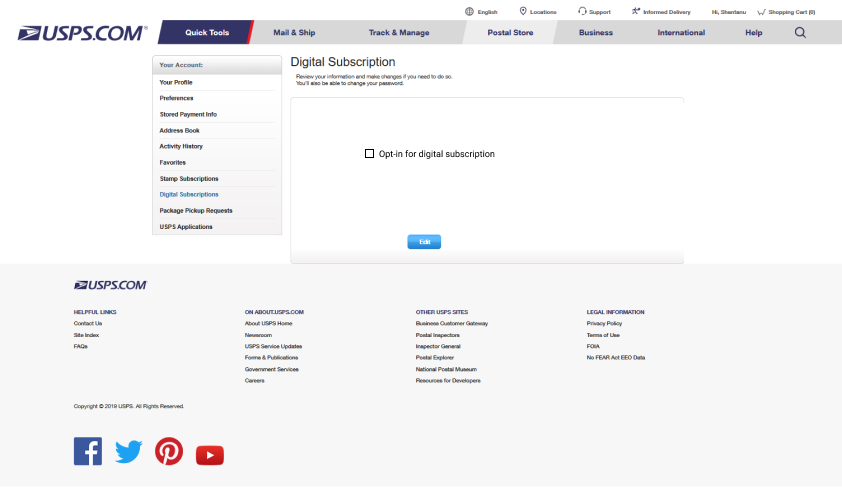Image resolution: width=842 pixels, height=491 pixels.
Task: Open the Postal Store menu
Action: 510,32
